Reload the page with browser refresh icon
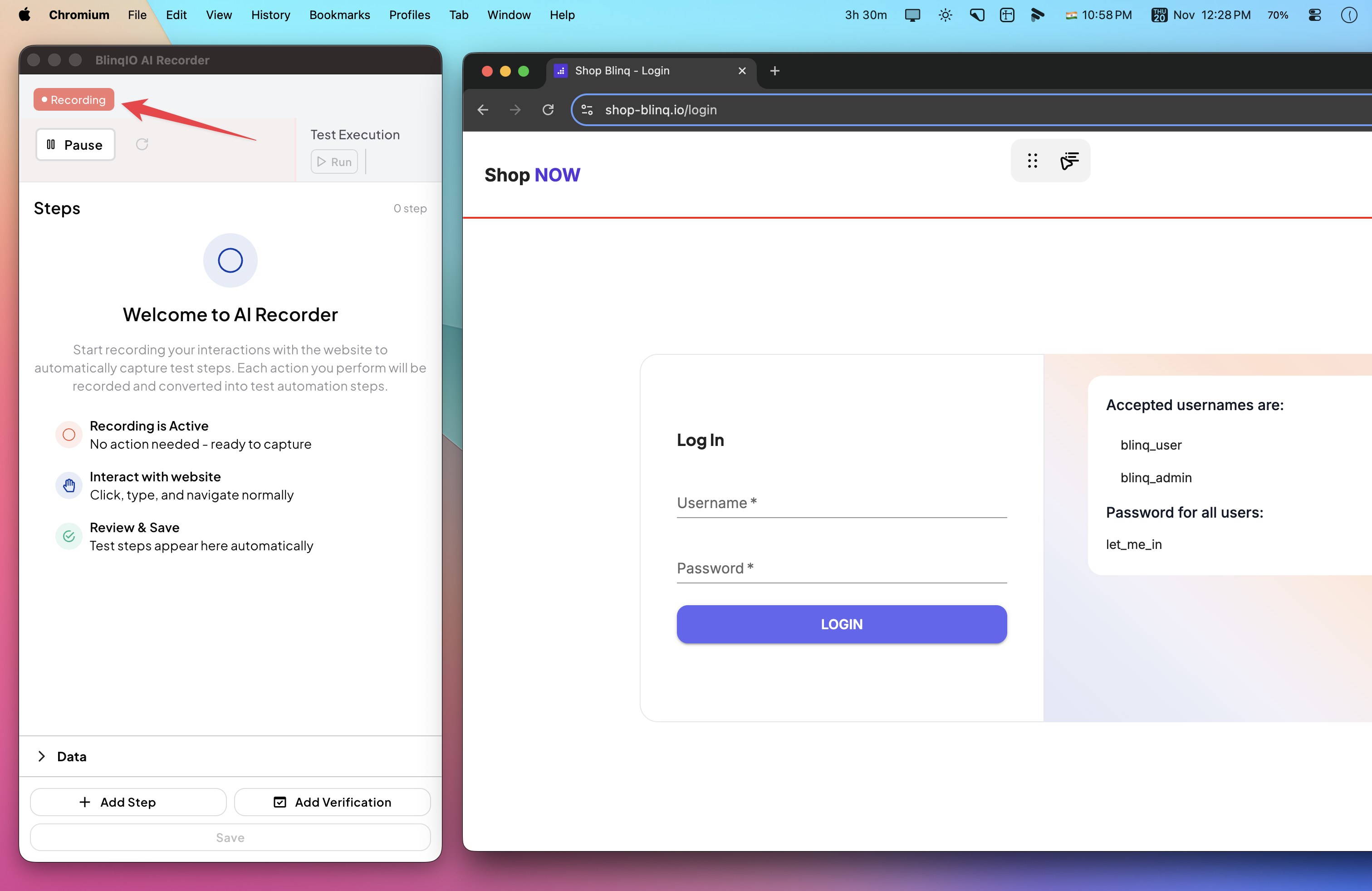The height and width of the screenshot is (891, 1372). click(x=548, y=109)
